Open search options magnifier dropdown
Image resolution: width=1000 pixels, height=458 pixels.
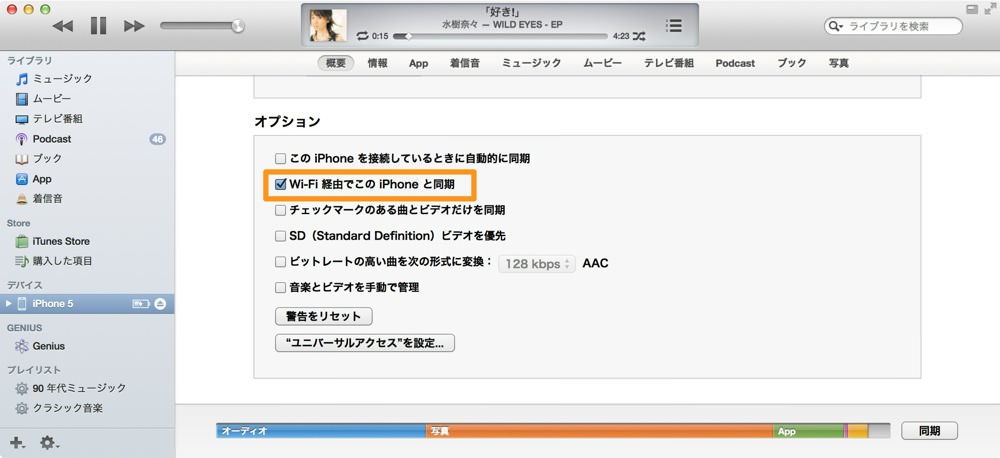click(x=835, y=26)
